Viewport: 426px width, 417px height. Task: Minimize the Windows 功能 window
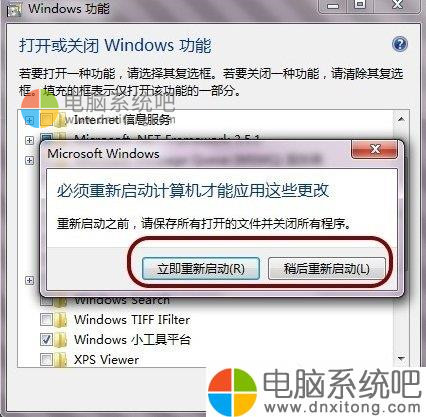coord(333,6)
